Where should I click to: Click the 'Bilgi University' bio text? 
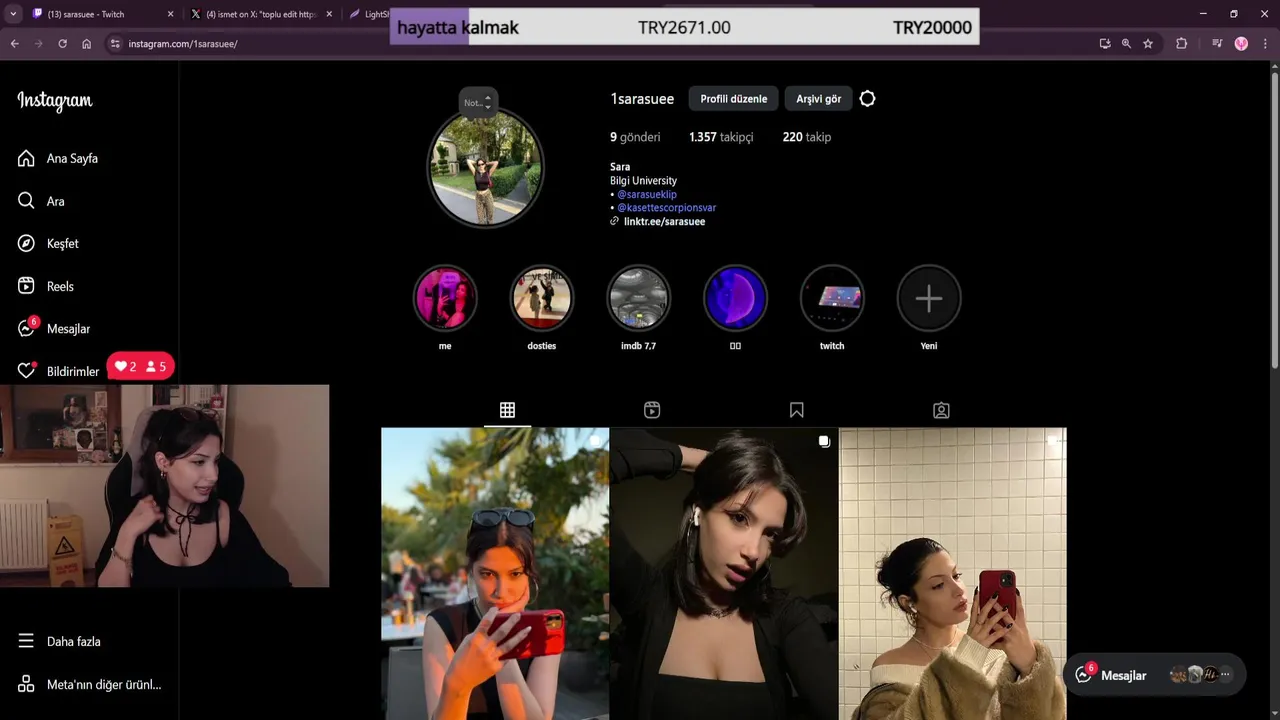[x=643, y=181]
